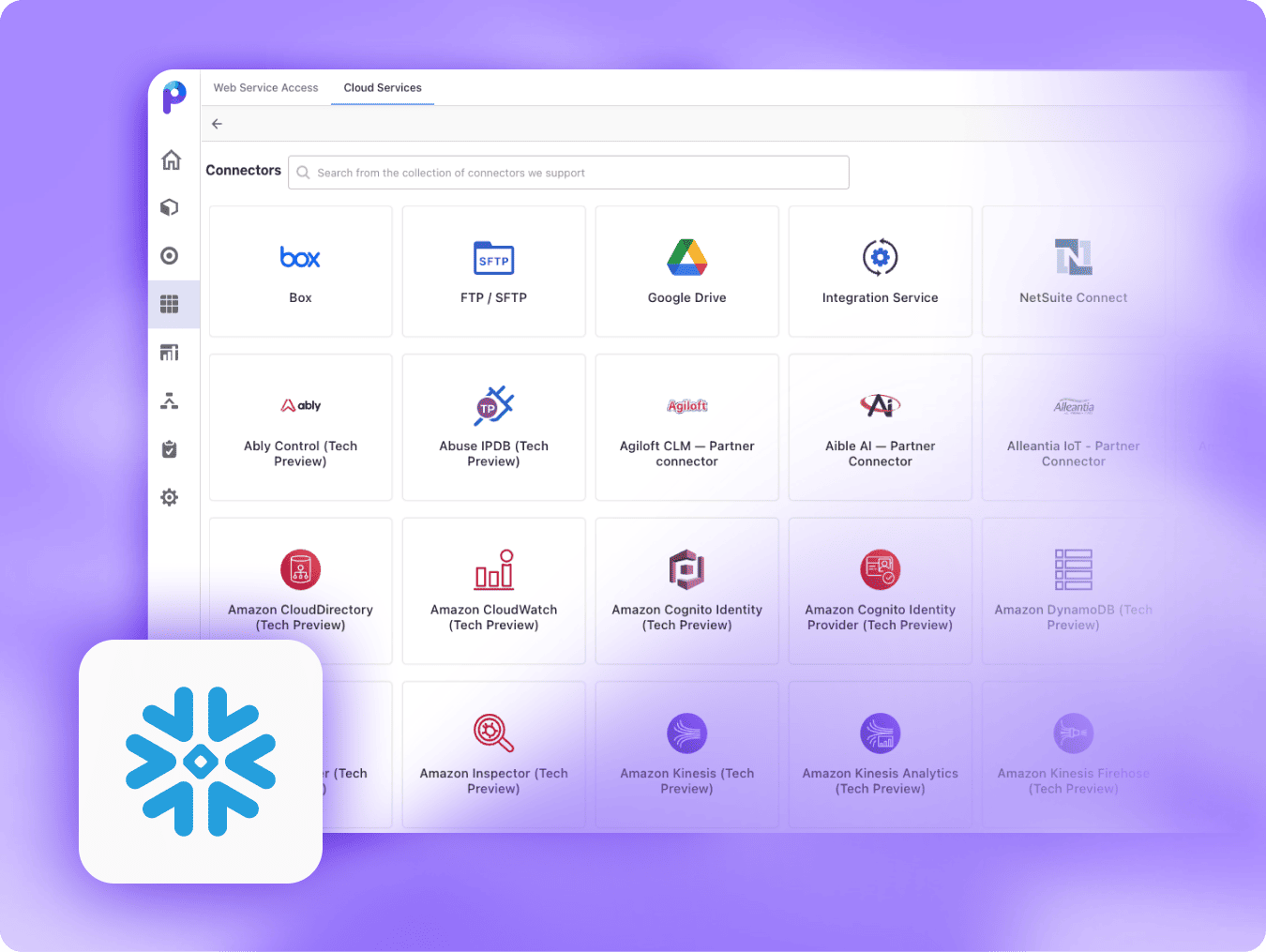Select the Integration Service gear icon
The image size is (1266, 952).
881,257
